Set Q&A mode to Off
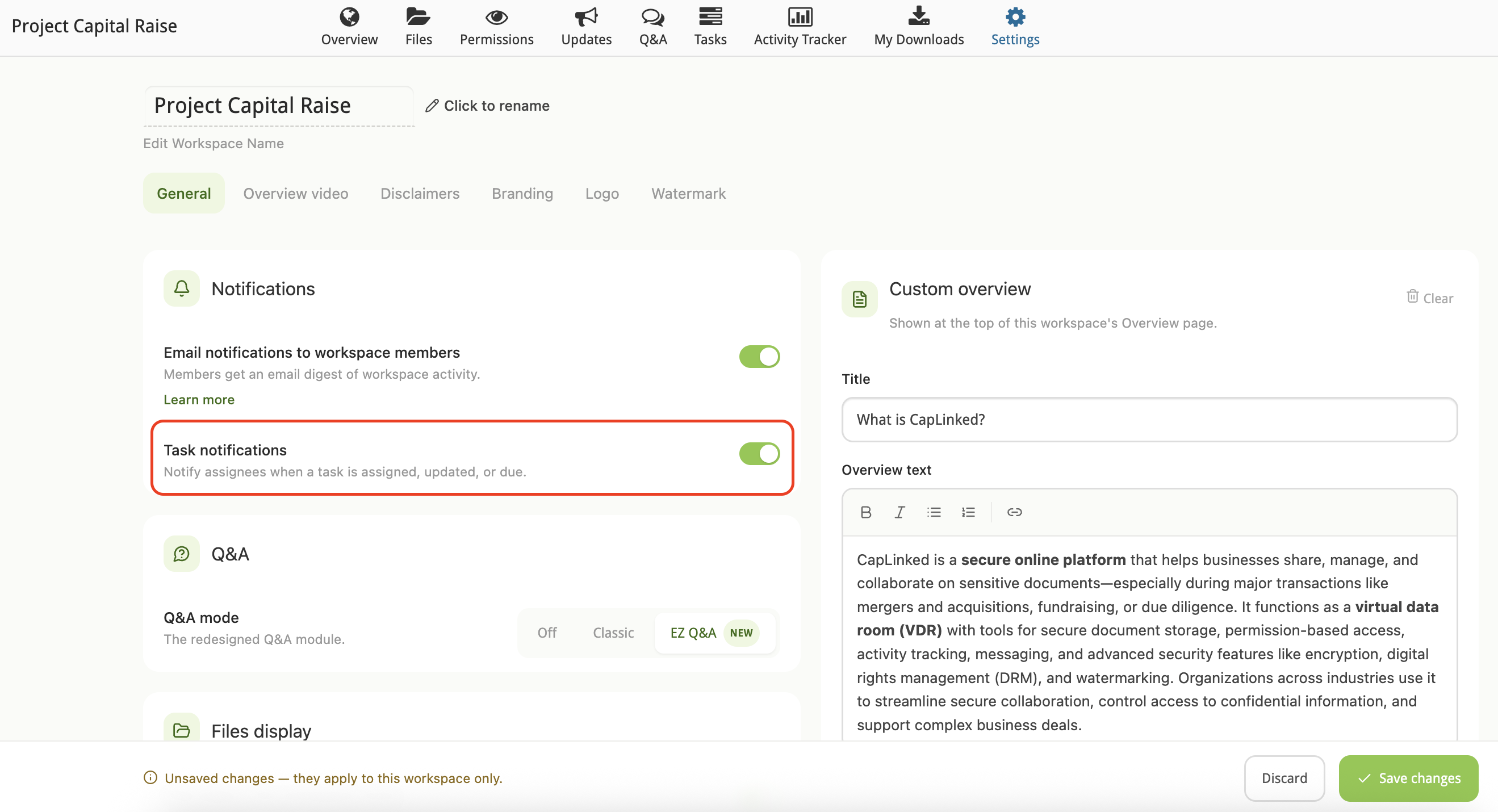1498x812 pixels. (x=547, y=632)
